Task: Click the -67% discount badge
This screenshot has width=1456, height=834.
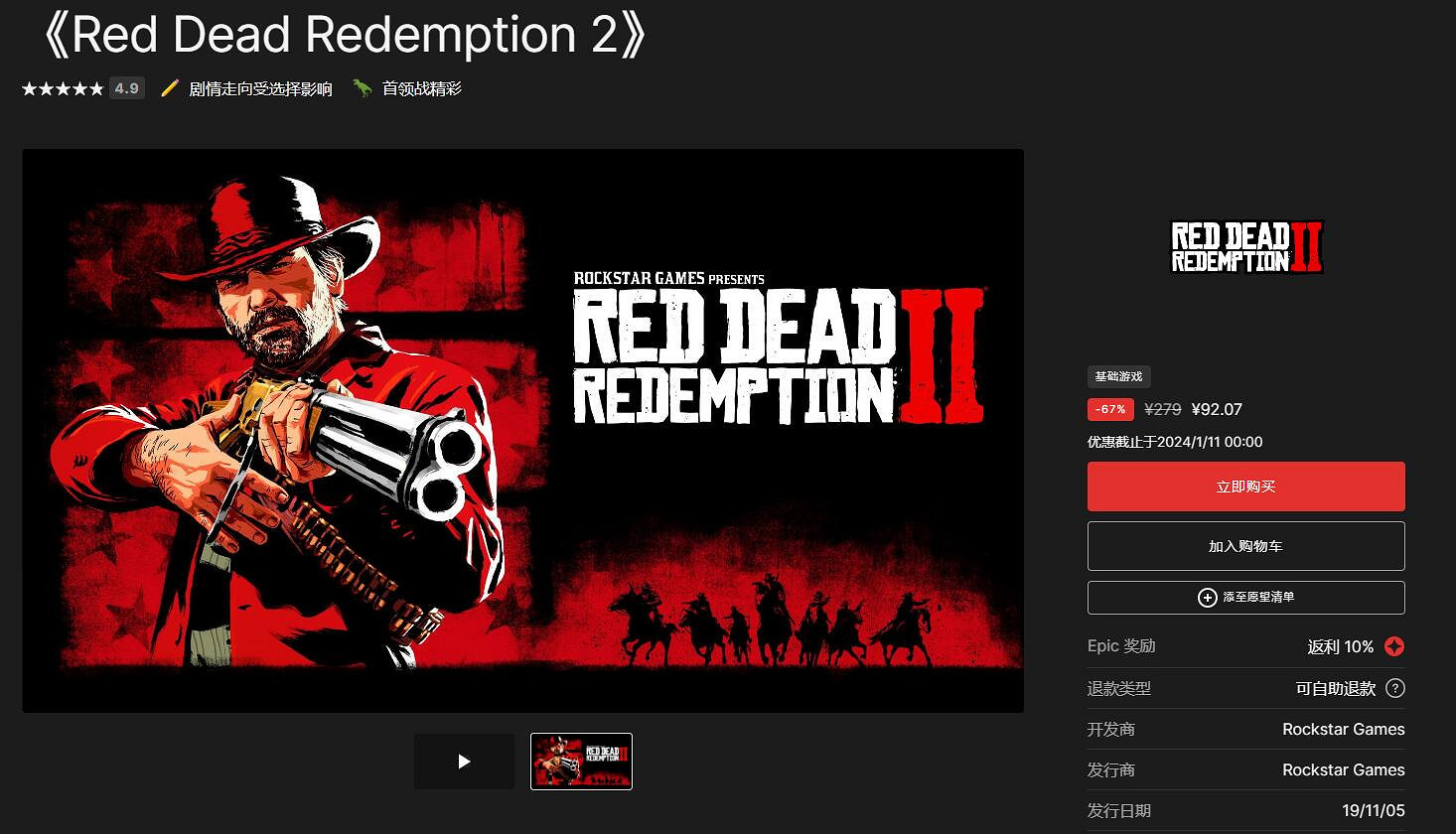Action: click(1110, 409)
